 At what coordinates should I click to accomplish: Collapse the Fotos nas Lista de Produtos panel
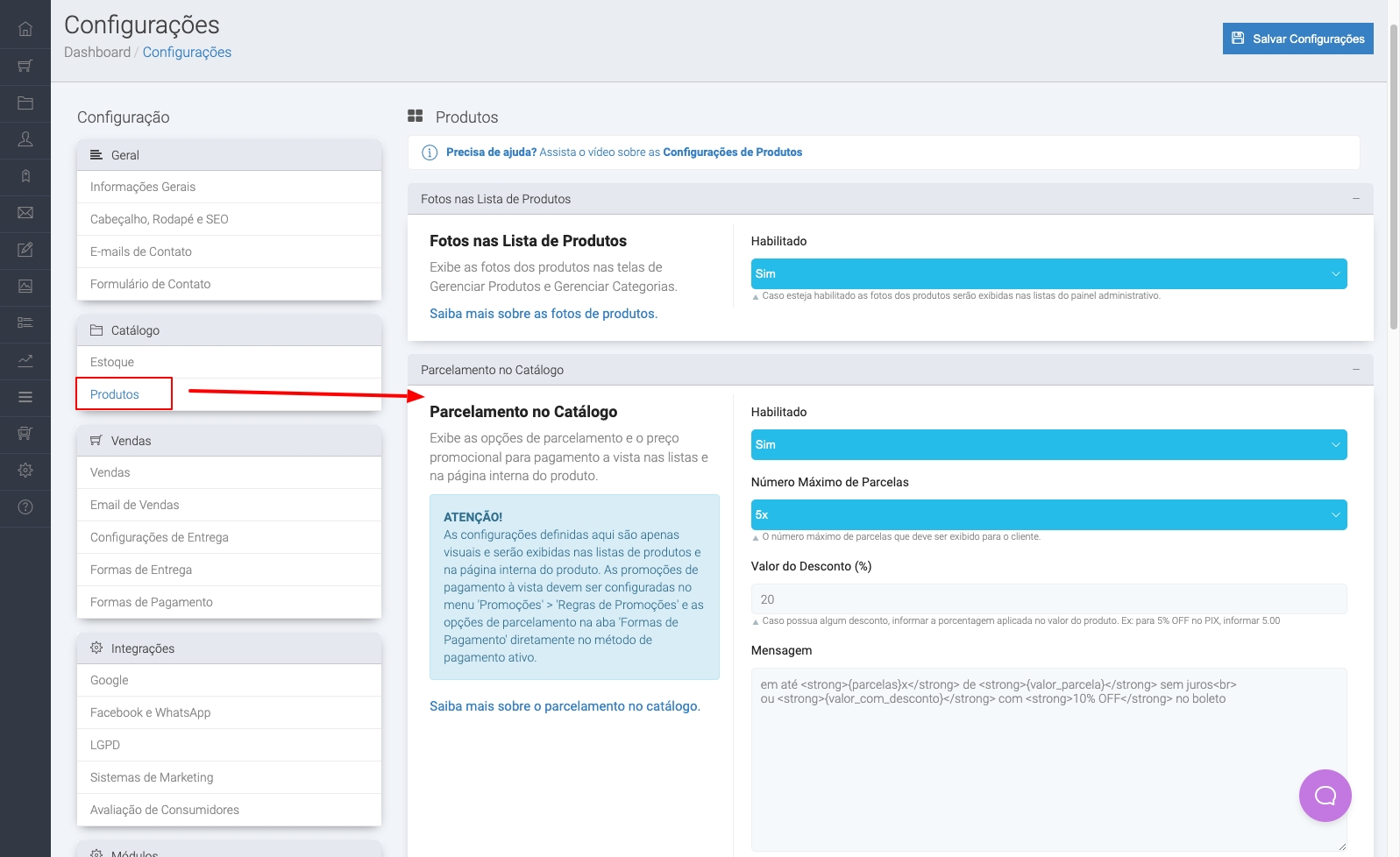1355,199
